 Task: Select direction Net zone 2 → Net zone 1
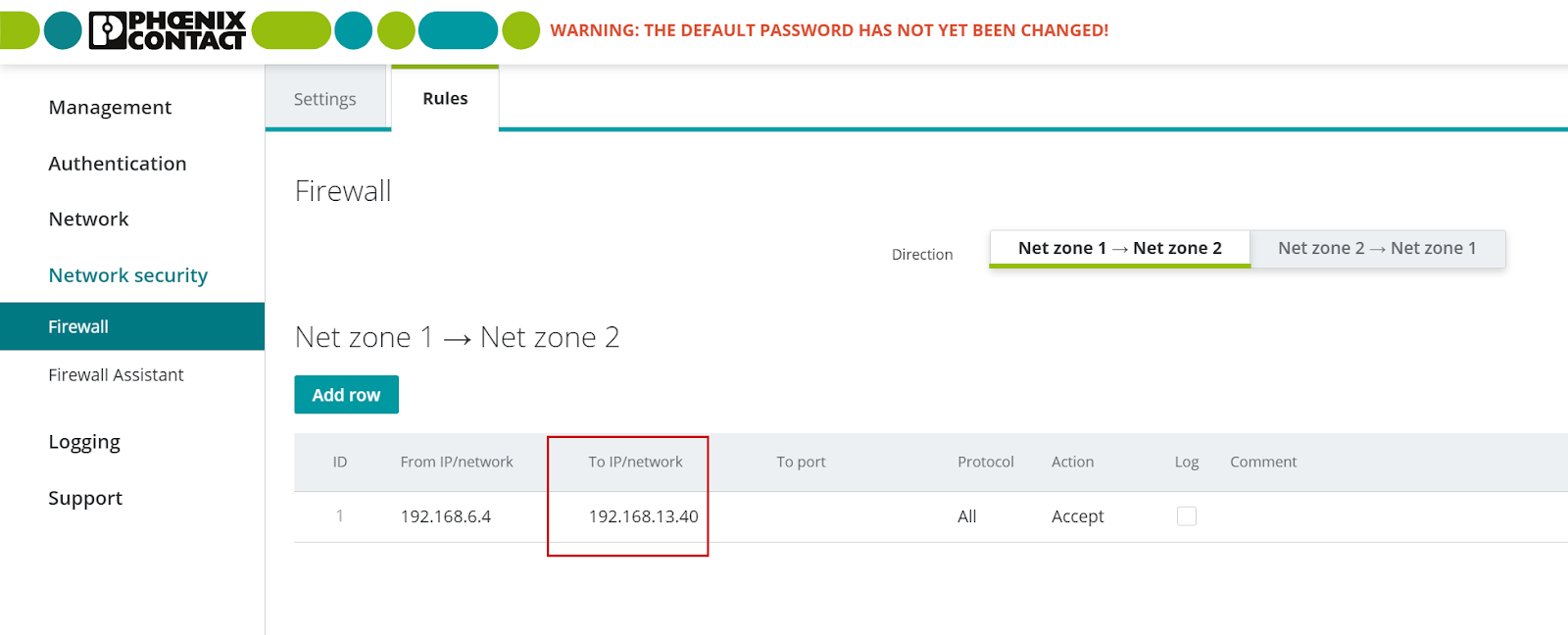pos(1377,249)
